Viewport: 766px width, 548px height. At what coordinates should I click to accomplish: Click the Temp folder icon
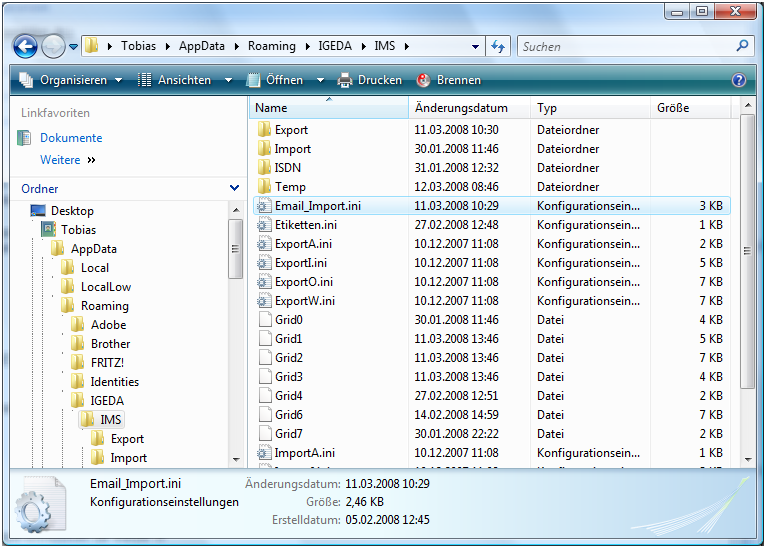(264, 187)
